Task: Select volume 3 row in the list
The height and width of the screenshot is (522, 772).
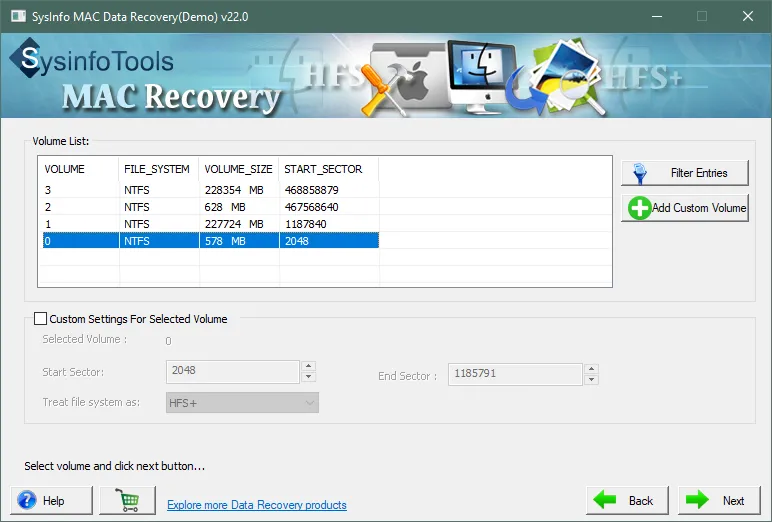Action: (x=200, y=189)
